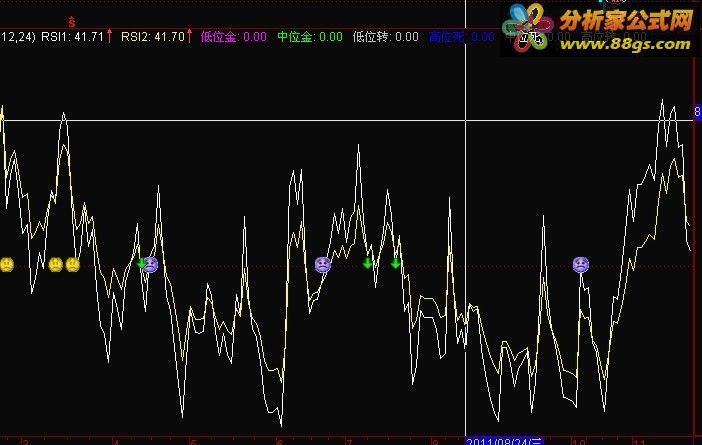The width and height of the screenshot is (702, 445).
Task: Click the first of two adjacent green arrows
Action: point(368,263)
